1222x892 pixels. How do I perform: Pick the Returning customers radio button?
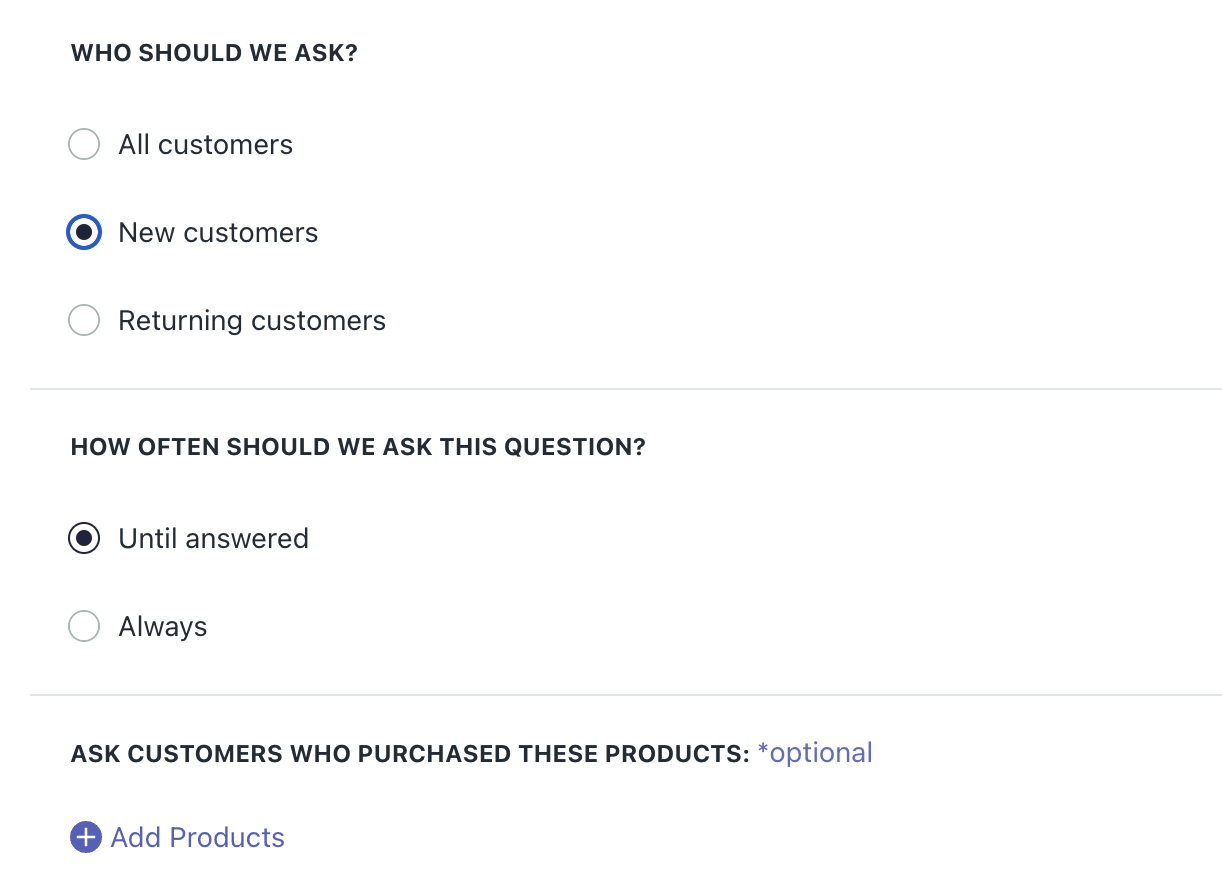tap(84, 321)
